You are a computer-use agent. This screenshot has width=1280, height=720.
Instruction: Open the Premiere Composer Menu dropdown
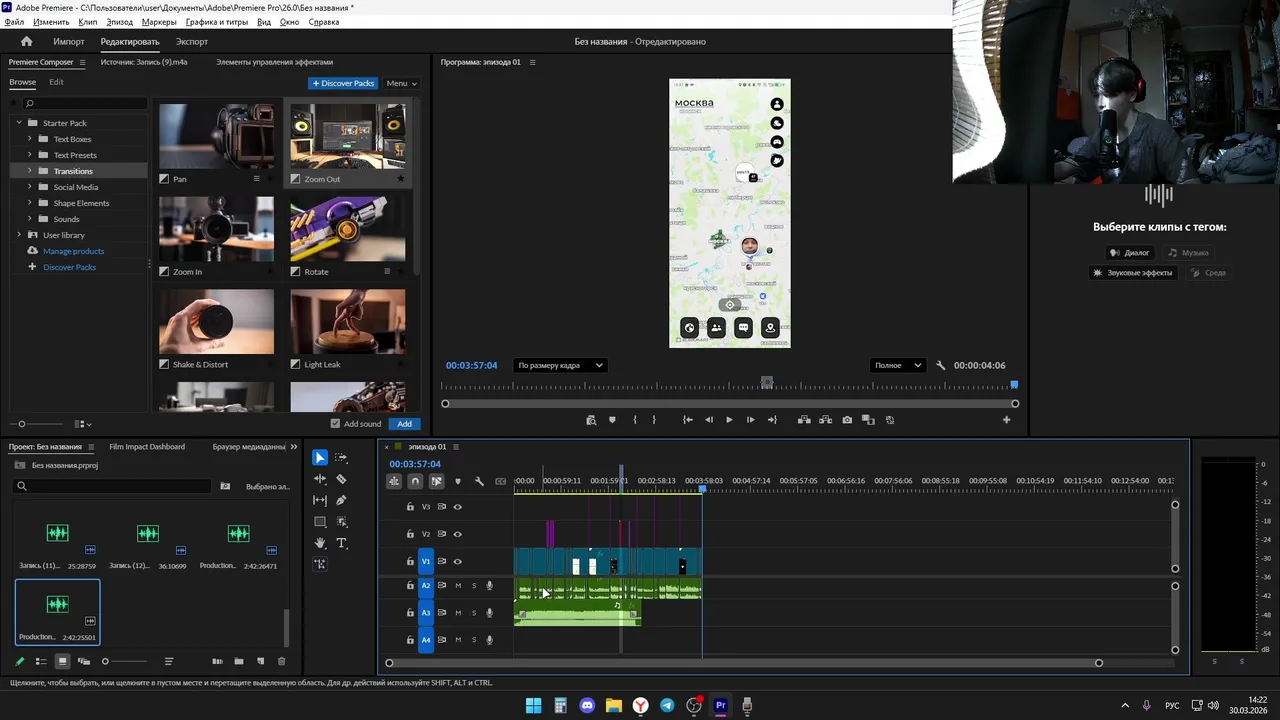402,83
